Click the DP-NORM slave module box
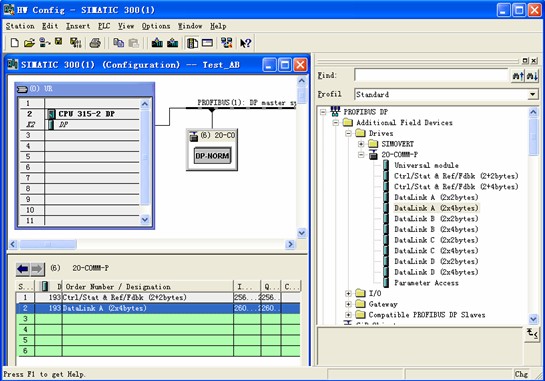 (212, 156)
